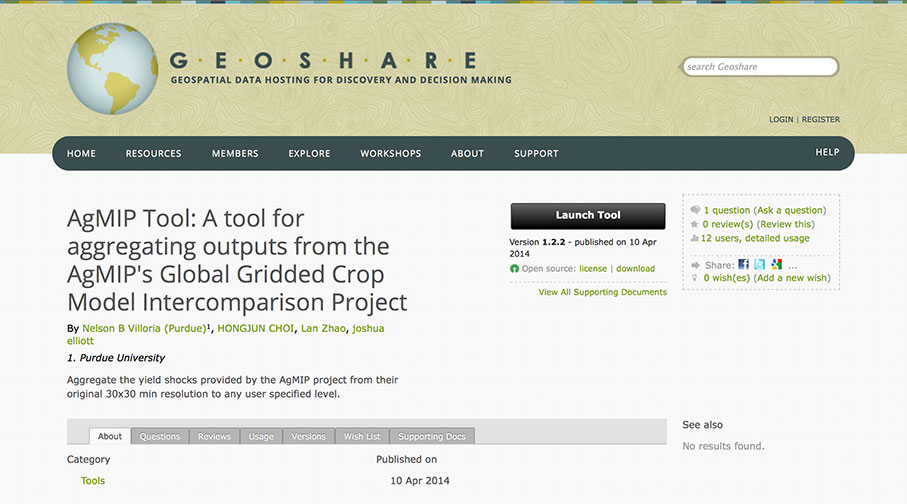Share on Facebook icon
The width and height of the screenshot is (907, 504).
(x=743, y=264)
